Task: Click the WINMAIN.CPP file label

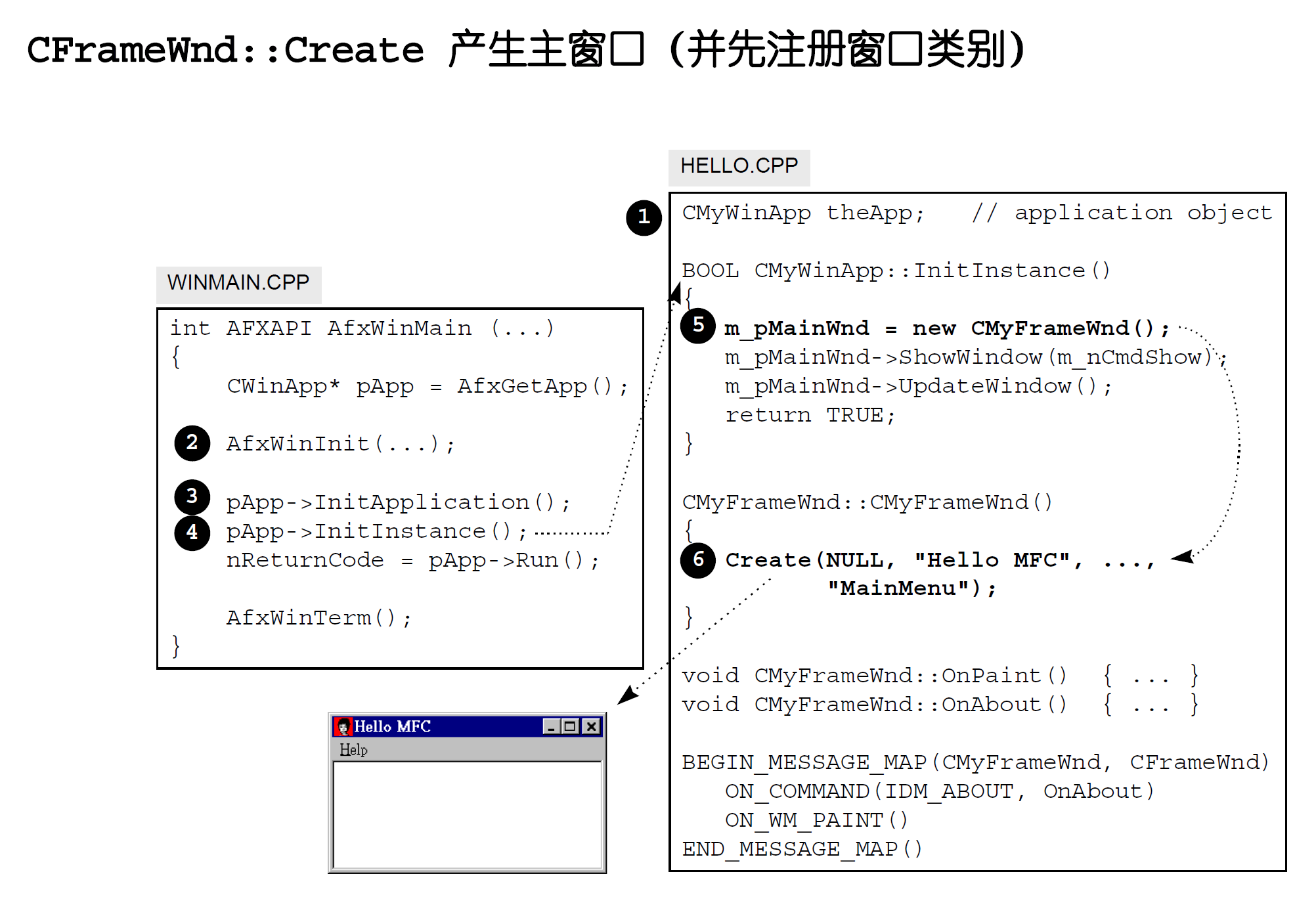Action: (x=238, y=283)
